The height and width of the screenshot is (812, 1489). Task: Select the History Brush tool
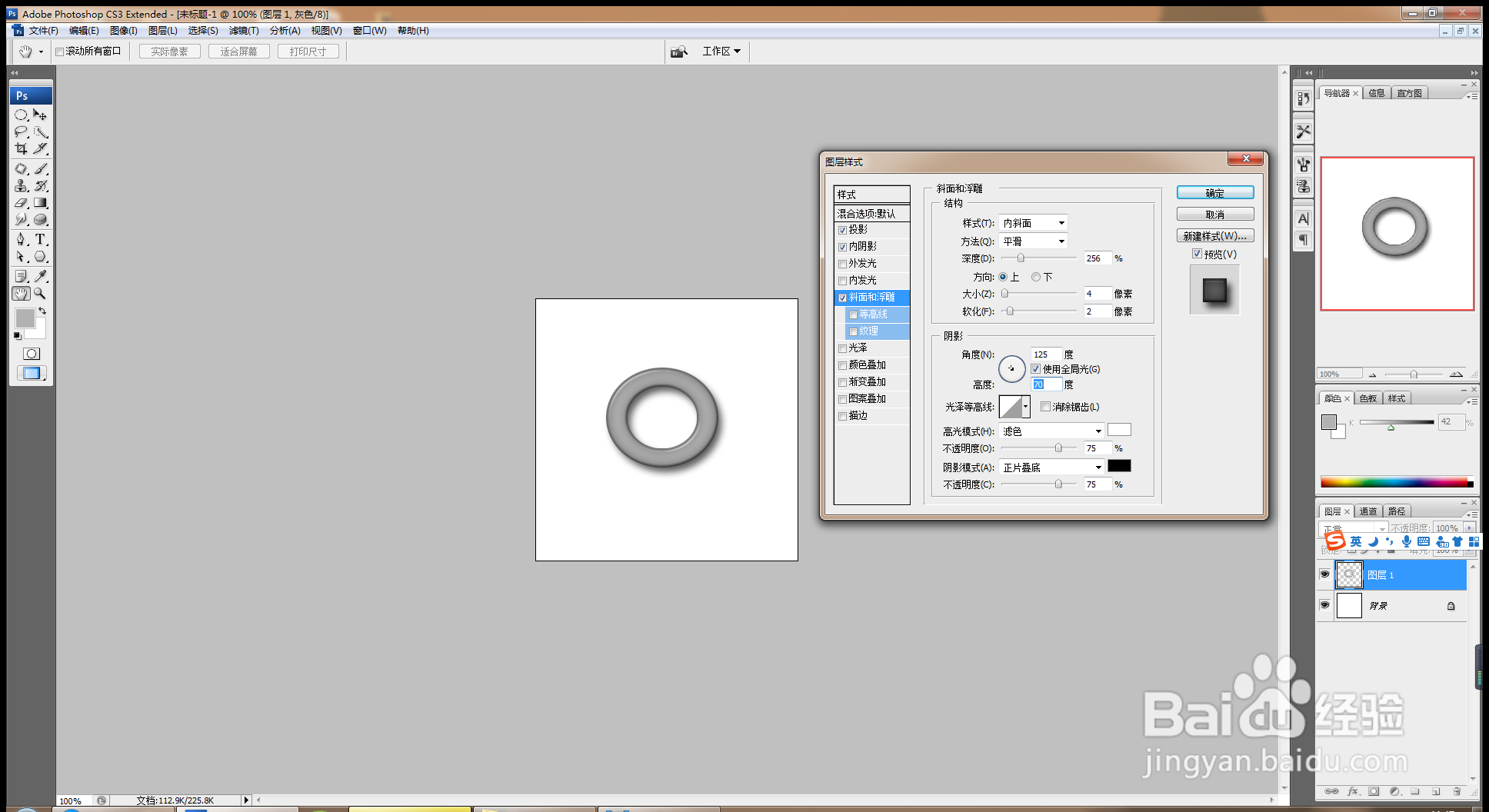coord(41,185)
